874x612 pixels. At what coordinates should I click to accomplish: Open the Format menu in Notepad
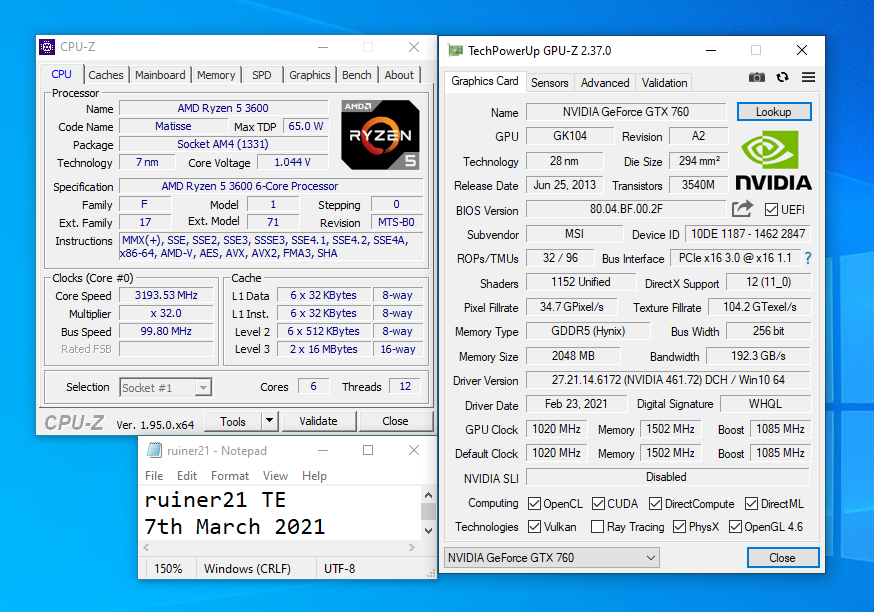tap(230, 476)
